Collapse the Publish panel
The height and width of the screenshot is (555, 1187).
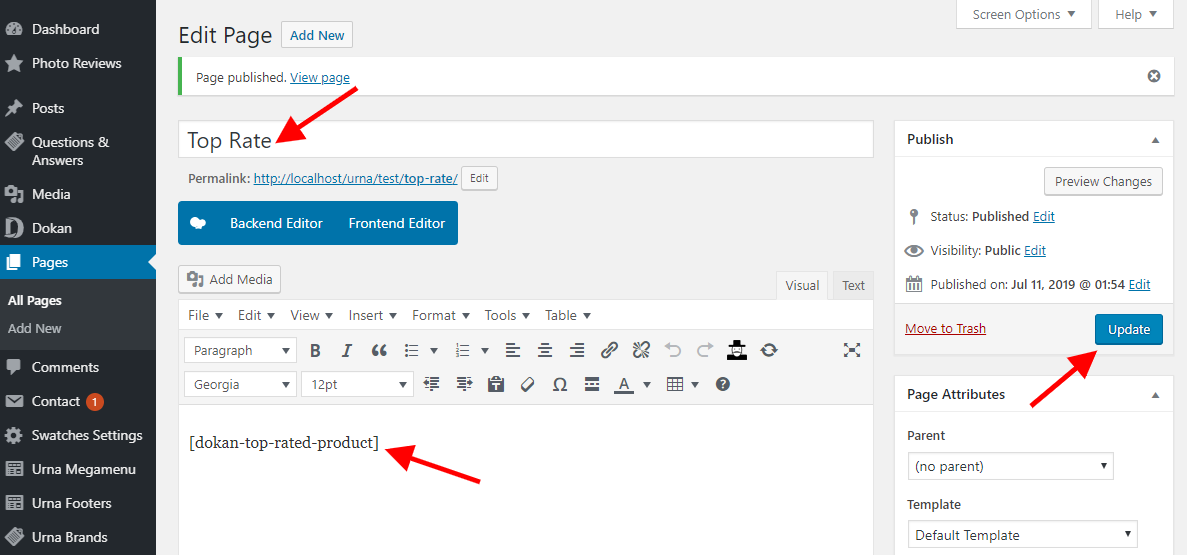point(1155,139)
